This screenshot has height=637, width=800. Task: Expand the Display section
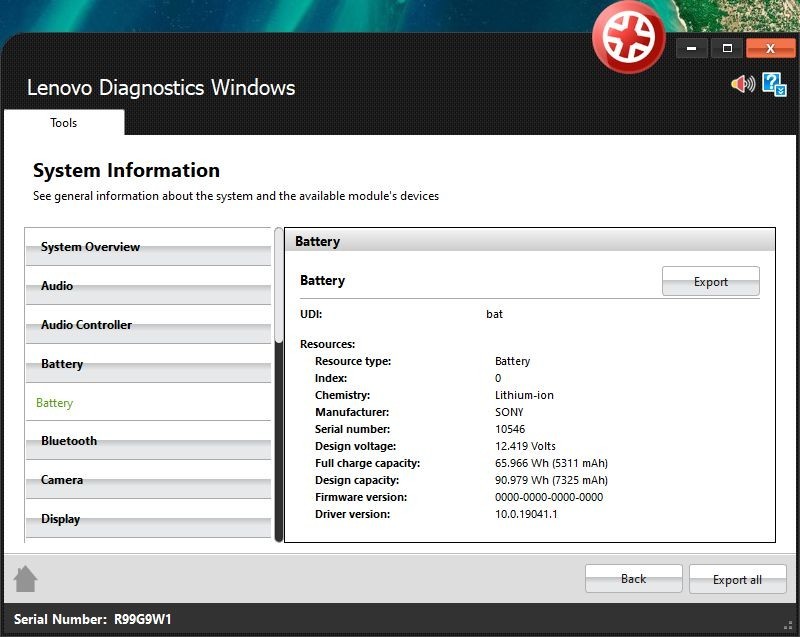pyautogui.click(x=148, y=519)
